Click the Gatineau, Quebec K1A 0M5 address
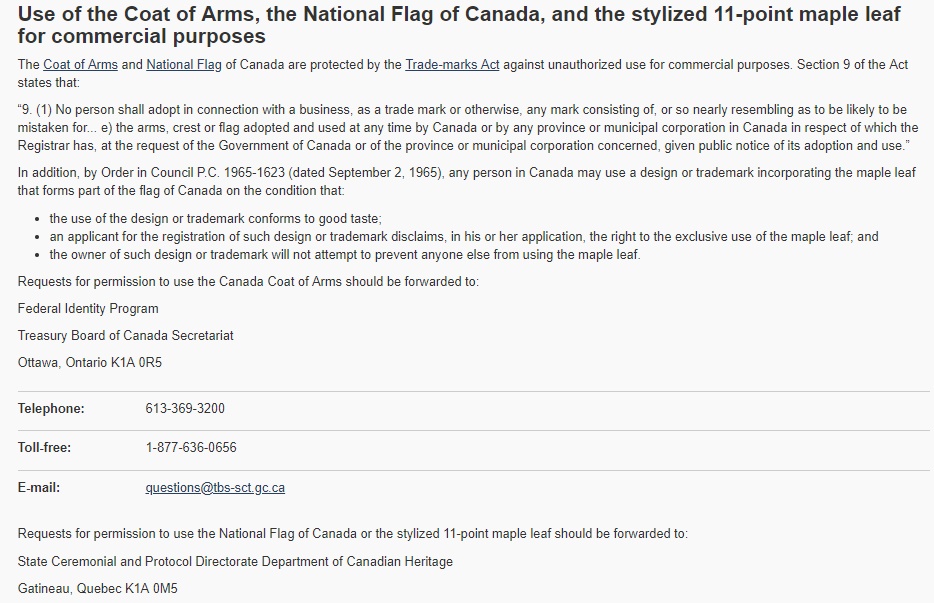 tap(98, 588)
